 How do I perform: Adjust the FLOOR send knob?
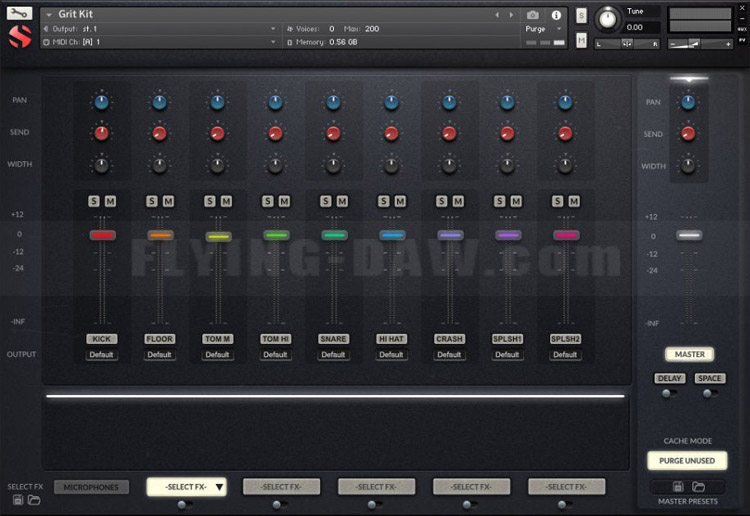point(159,133)
